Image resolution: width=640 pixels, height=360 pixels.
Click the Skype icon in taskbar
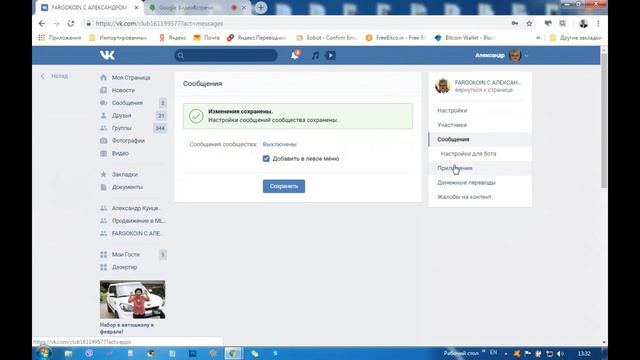point(276,353)
